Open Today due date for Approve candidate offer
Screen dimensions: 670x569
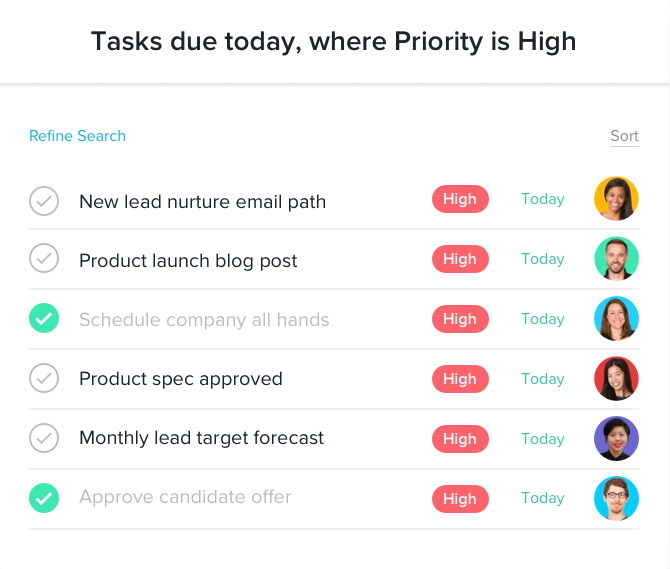click(x=543, y=498)
